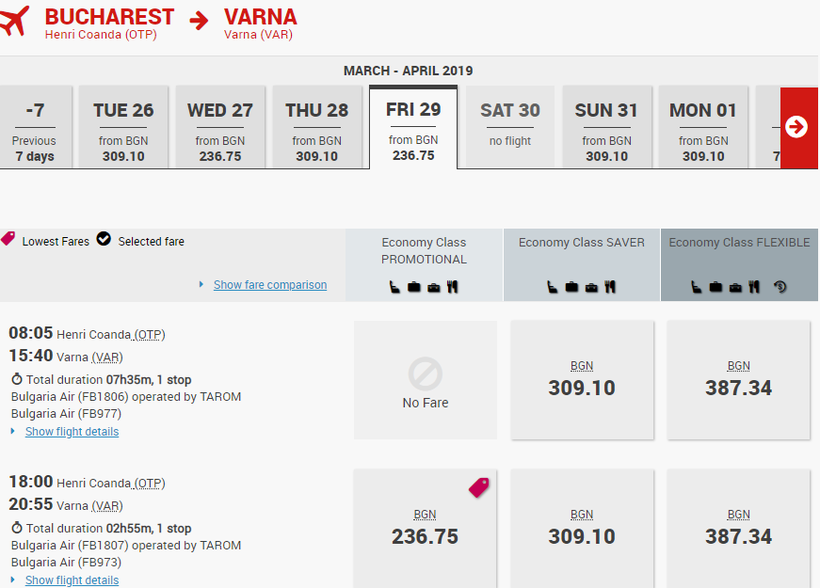The image size is (820, 588).
Task: Click the meal icon under Economy Class SAVER
Action: [x=610, y=287]
